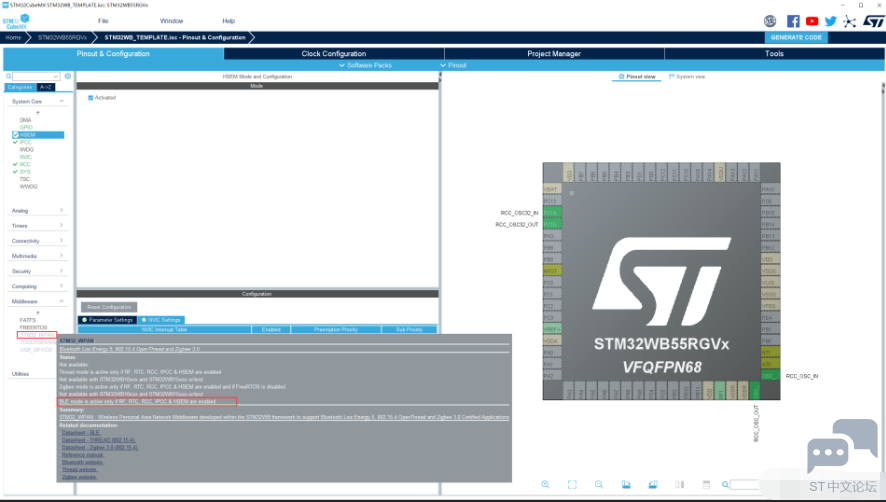Open the Bluetooth website link
This screenshot has height=502, width=886.
(x=82, y=462)
